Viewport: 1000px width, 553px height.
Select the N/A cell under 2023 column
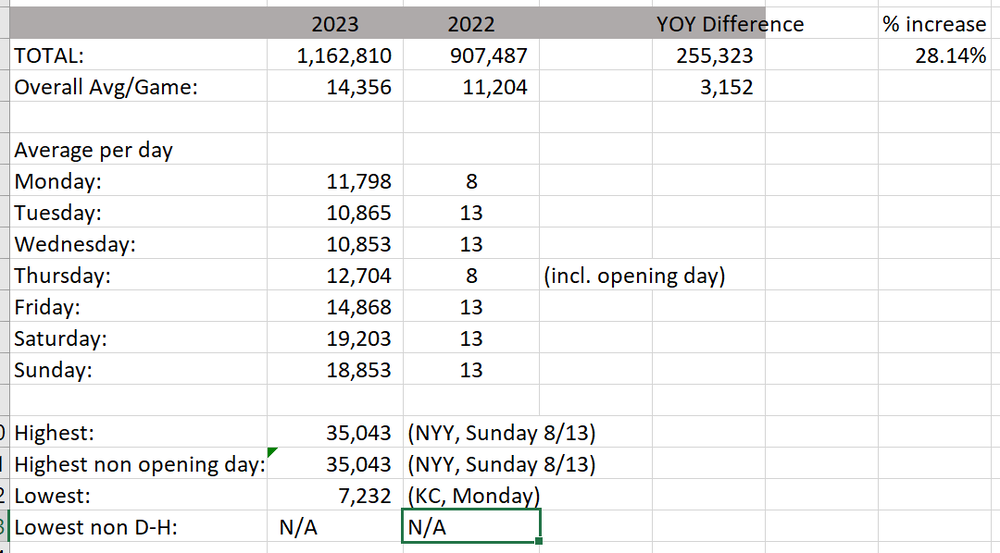(335, 527)
